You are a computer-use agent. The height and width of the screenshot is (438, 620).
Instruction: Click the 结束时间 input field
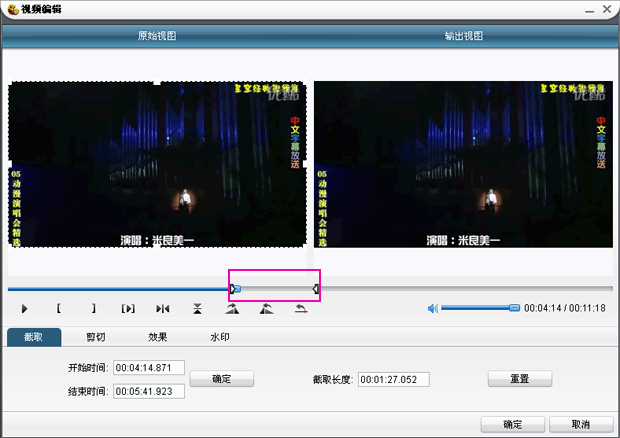[x=149, y=391]
